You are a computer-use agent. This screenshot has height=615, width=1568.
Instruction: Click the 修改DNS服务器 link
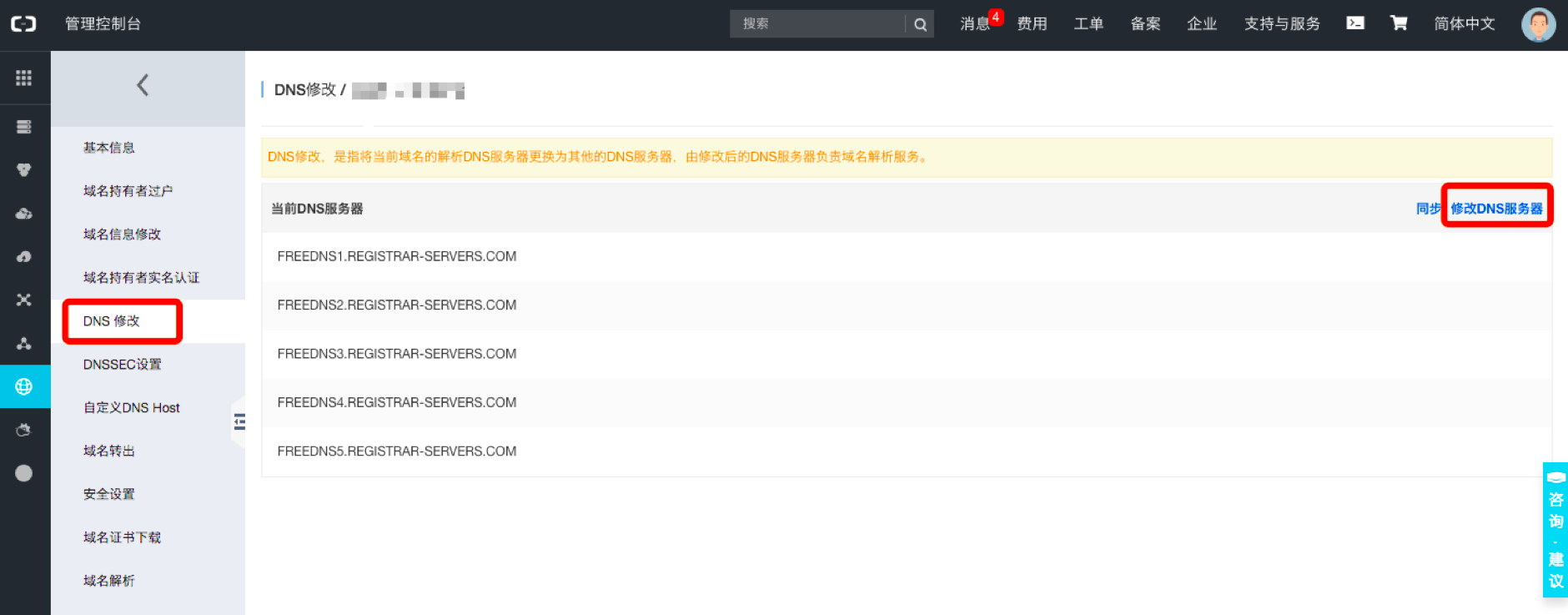(1497, 209)
